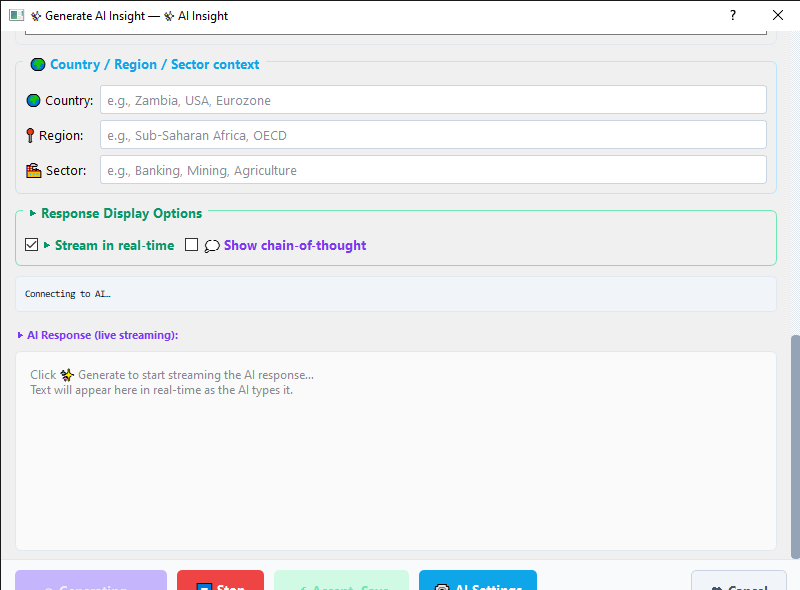Screen dimensions: 800x590
Task: Click inside the Region input field
Action: pos(433,135)
